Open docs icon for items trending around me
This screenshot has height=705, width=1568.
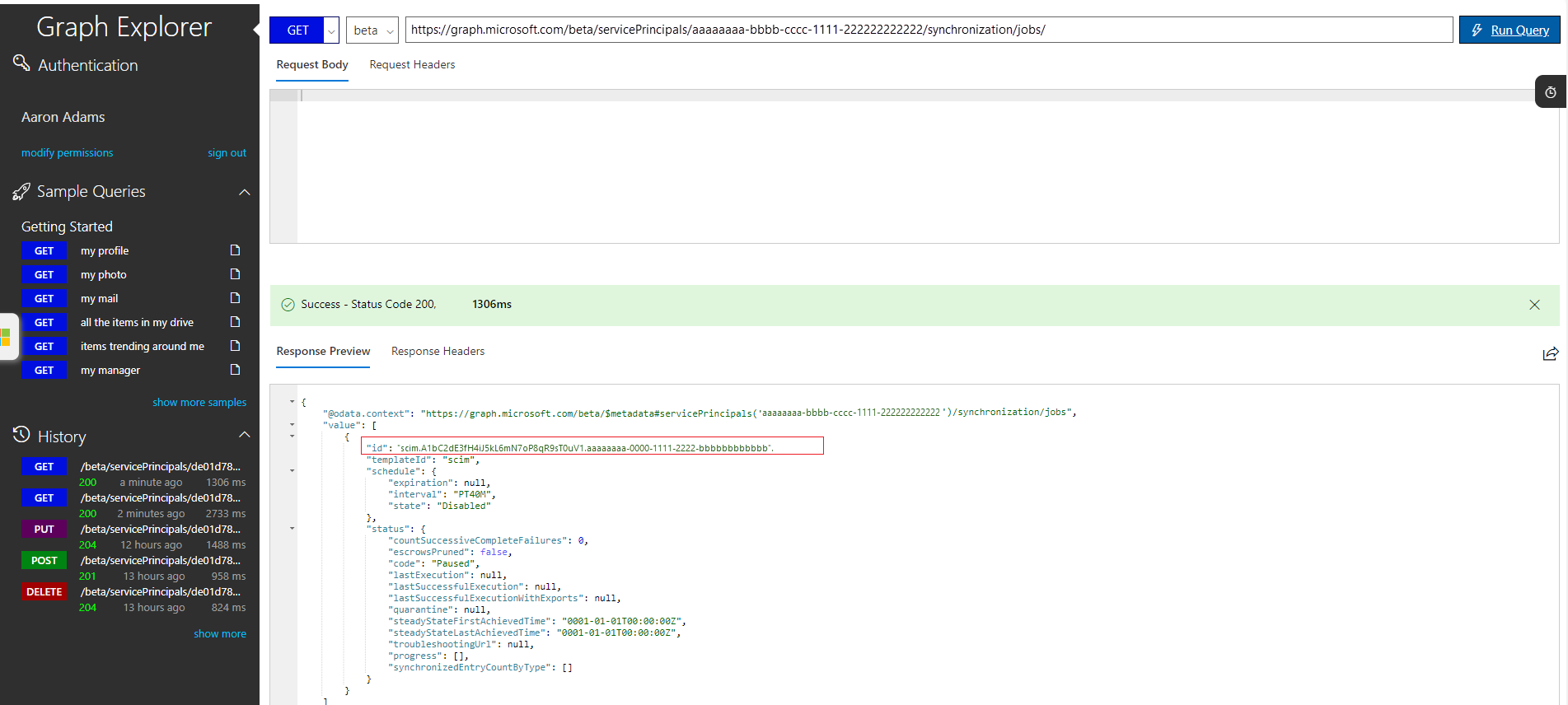pyautogui.click(x=235, y=346)
